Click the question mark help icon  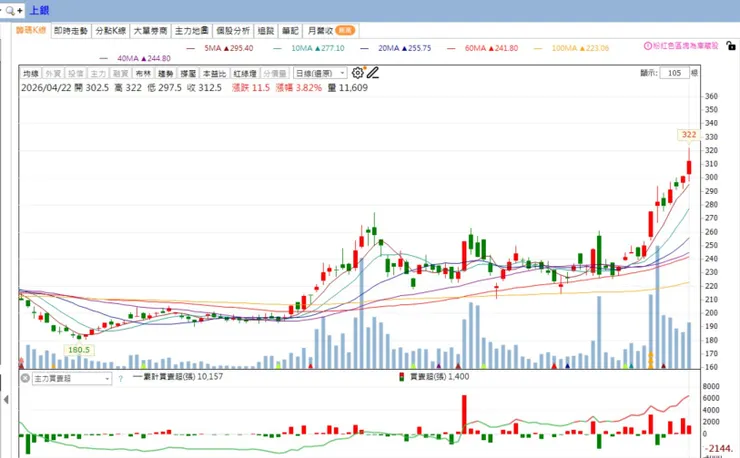(x=121, y=379)
